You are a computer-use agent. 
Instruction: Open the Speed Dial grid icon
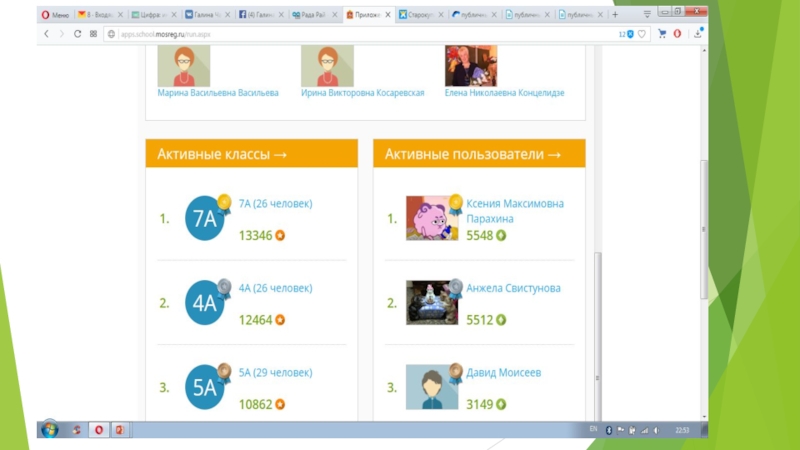point(93,34)
